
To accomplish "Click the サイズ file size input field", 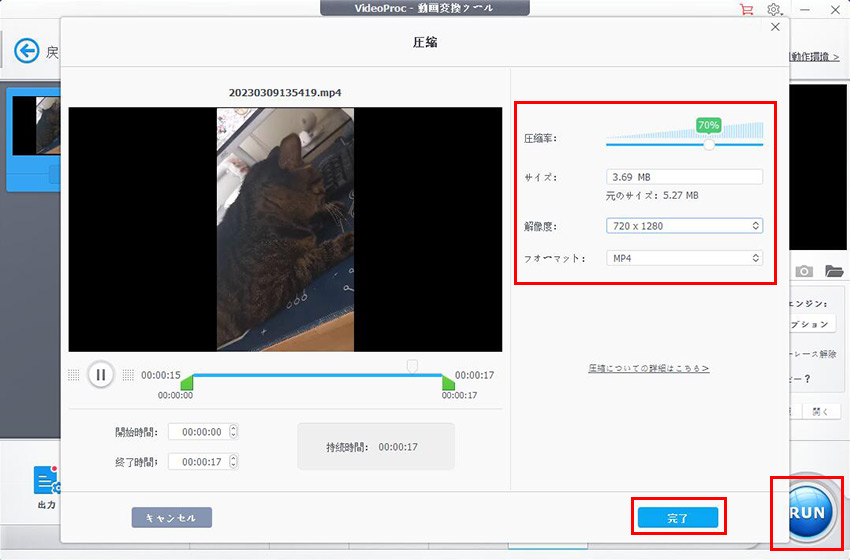I will click(684, 177).
